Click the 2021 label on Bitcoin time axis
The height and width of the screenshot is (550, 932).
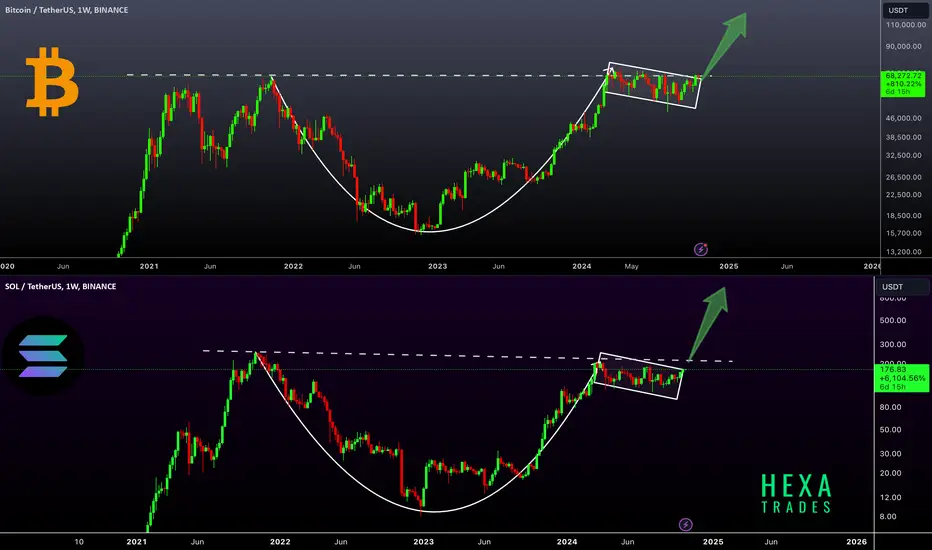pyautogui.click(x=149, y=266)
